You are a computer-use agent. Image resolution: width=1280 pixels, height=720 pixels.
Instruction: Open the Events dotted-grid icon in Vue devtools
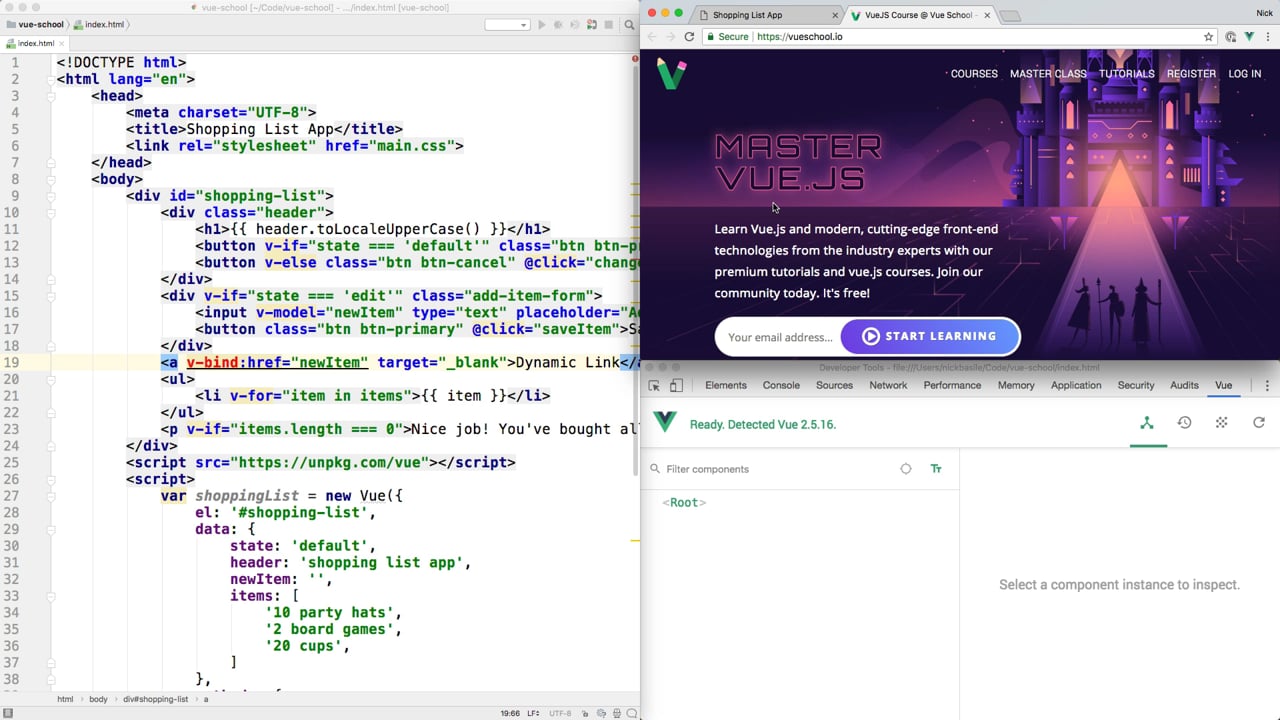(1221, 423)
